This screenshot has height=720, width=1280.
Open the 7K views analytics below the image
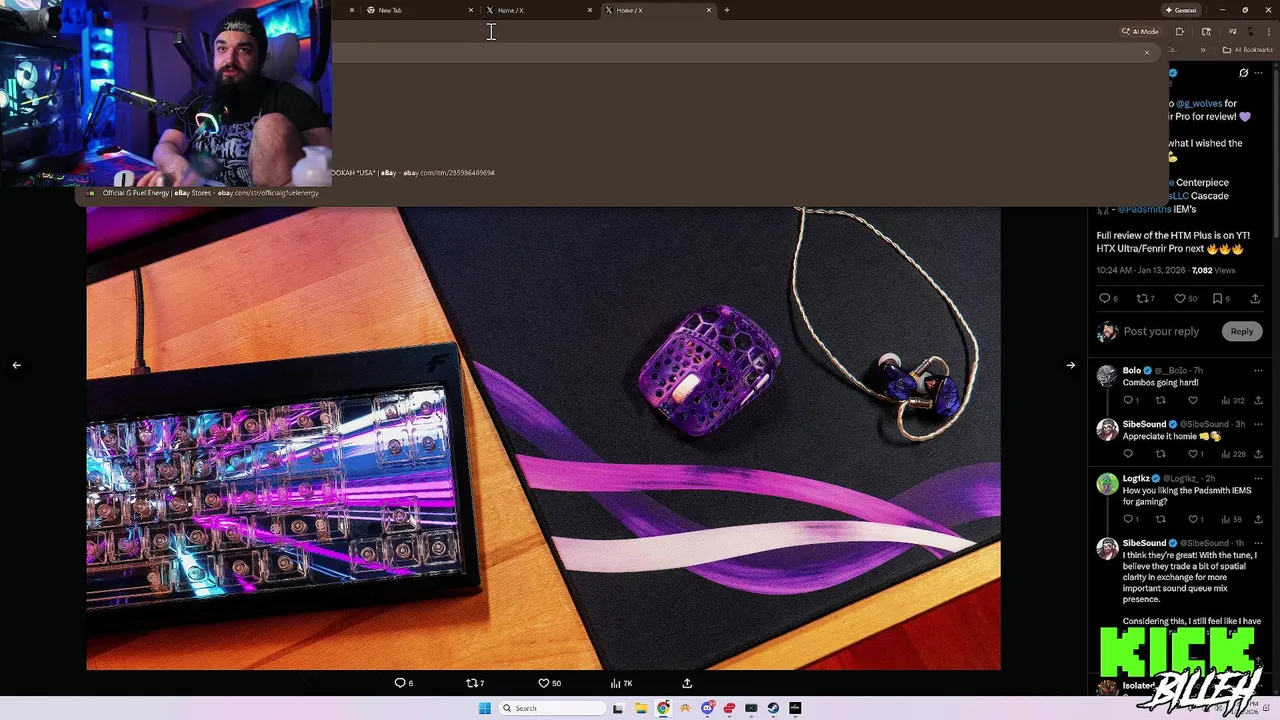tap(621, 683)
